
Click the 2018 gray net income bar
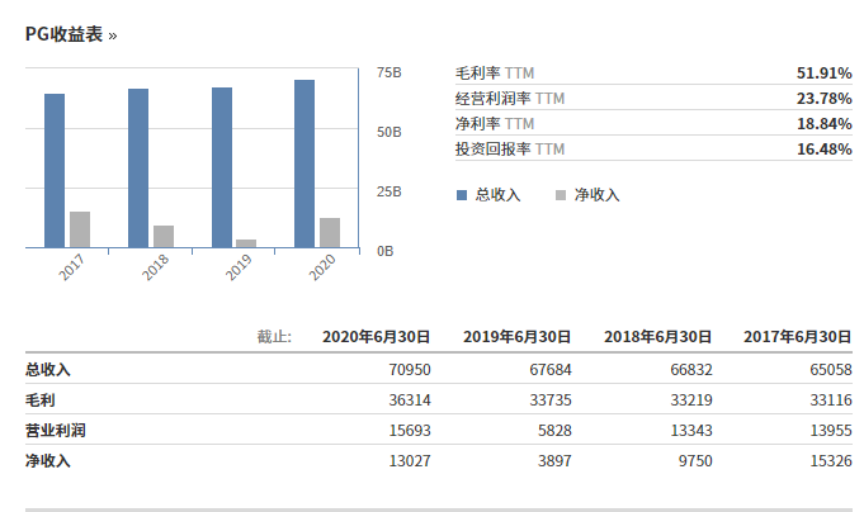[x=164, y=236]
